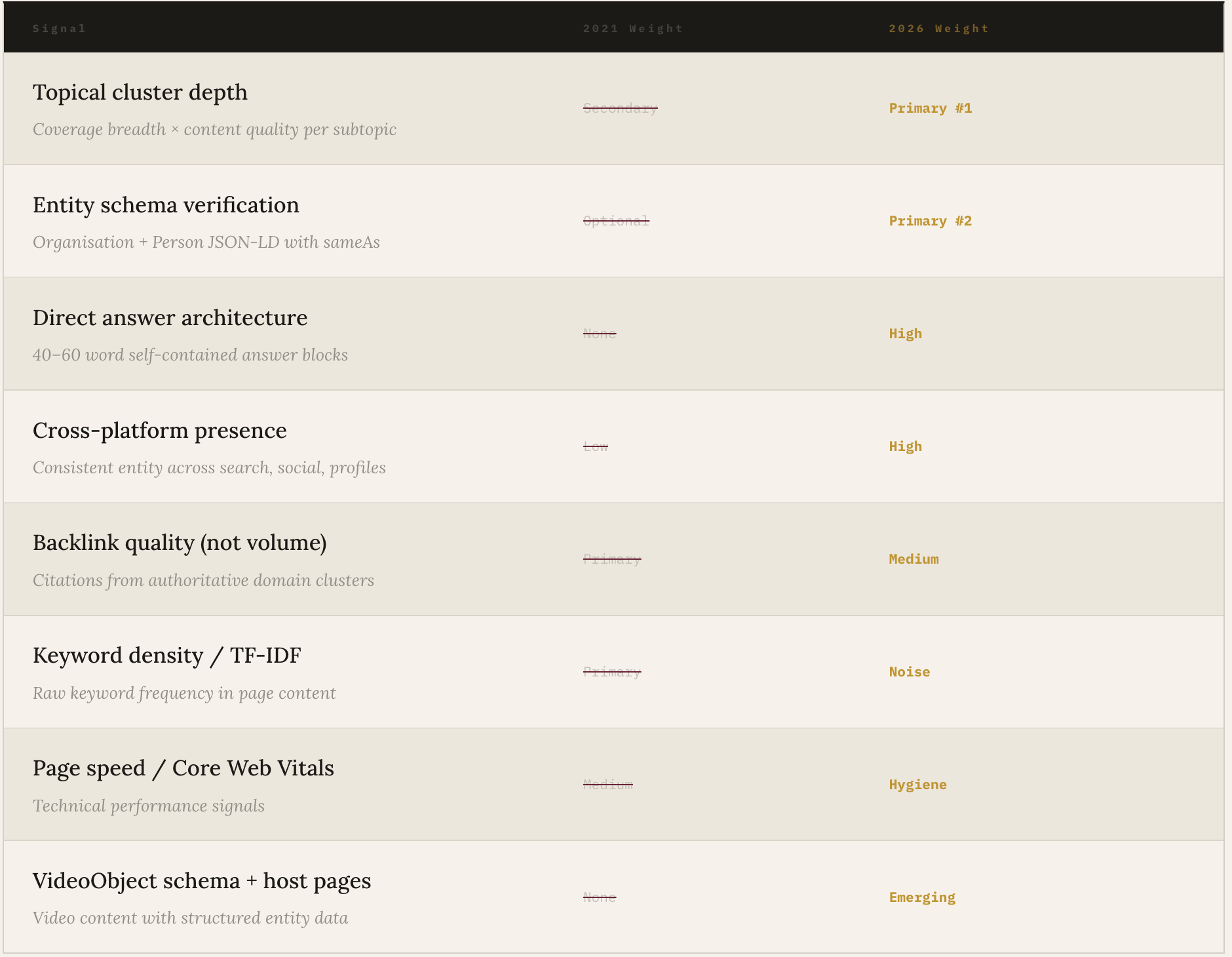Click Entity schema verification heading

[166, 205]
